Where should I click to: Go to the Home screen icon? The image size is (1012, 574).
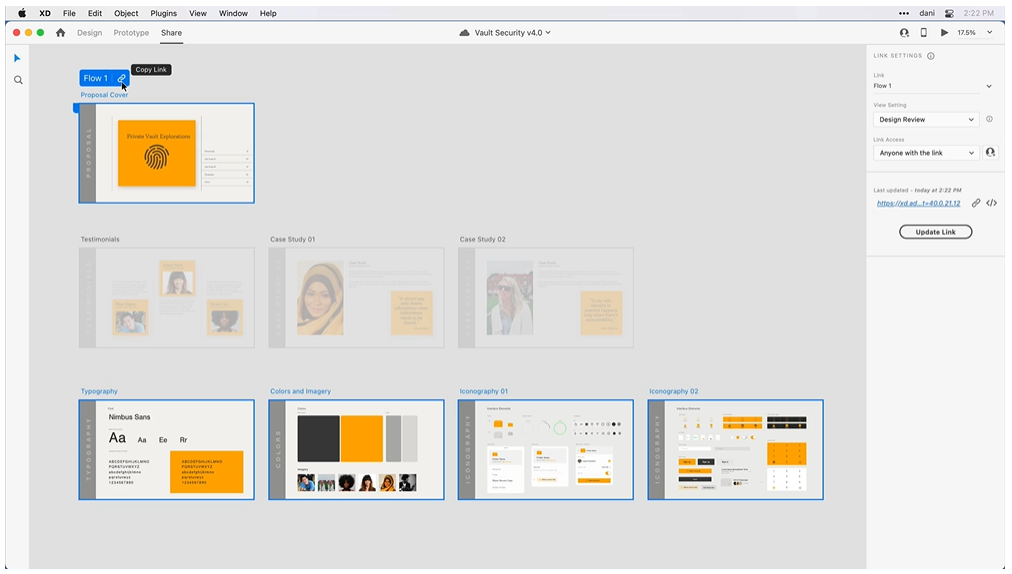coord(60,33)
